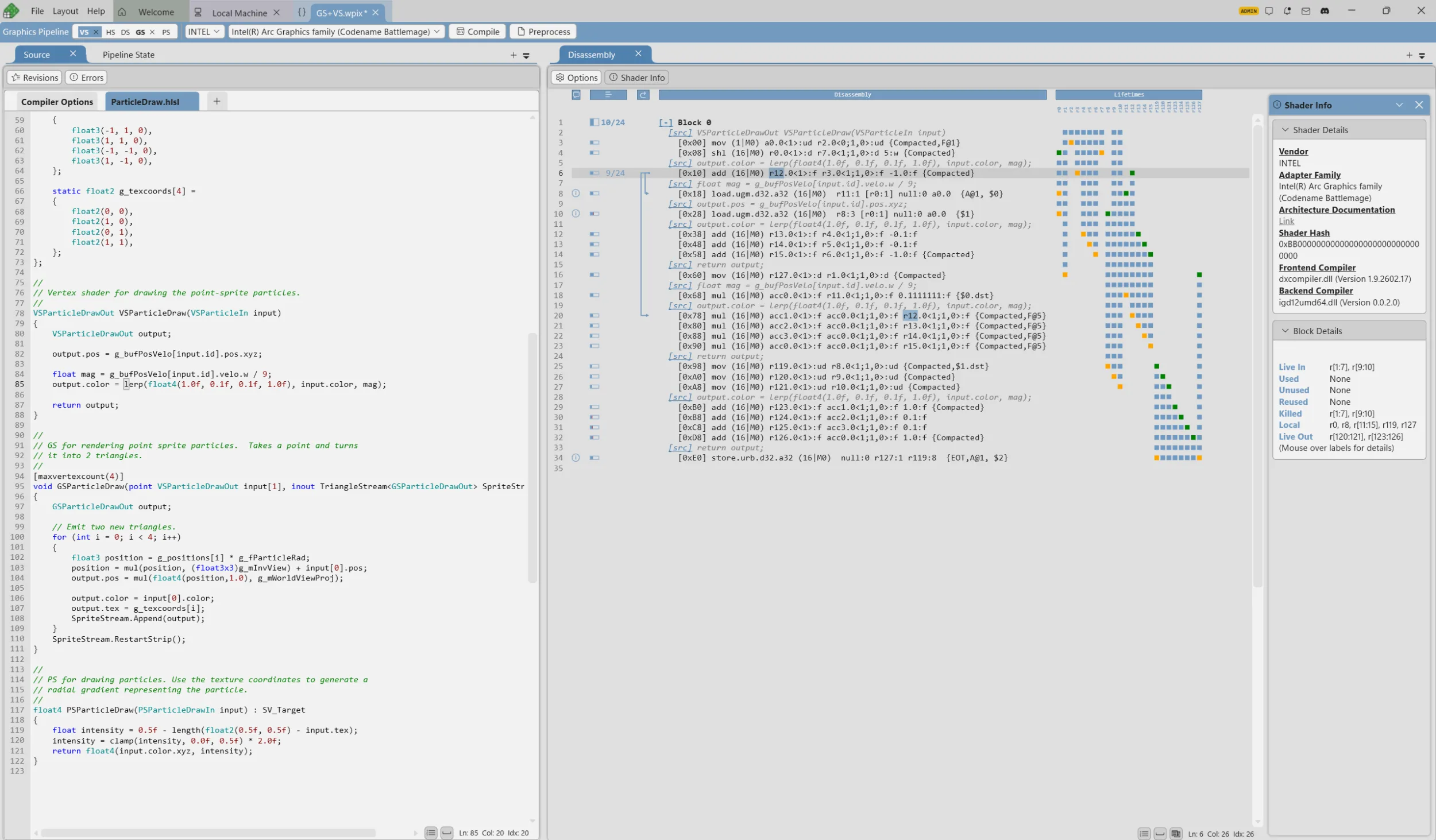Image resolution: width=1436 pixels, height=840 pixels.
Task: Add a new source file tab
Action: pyautogui.click(x=217, y=101)
